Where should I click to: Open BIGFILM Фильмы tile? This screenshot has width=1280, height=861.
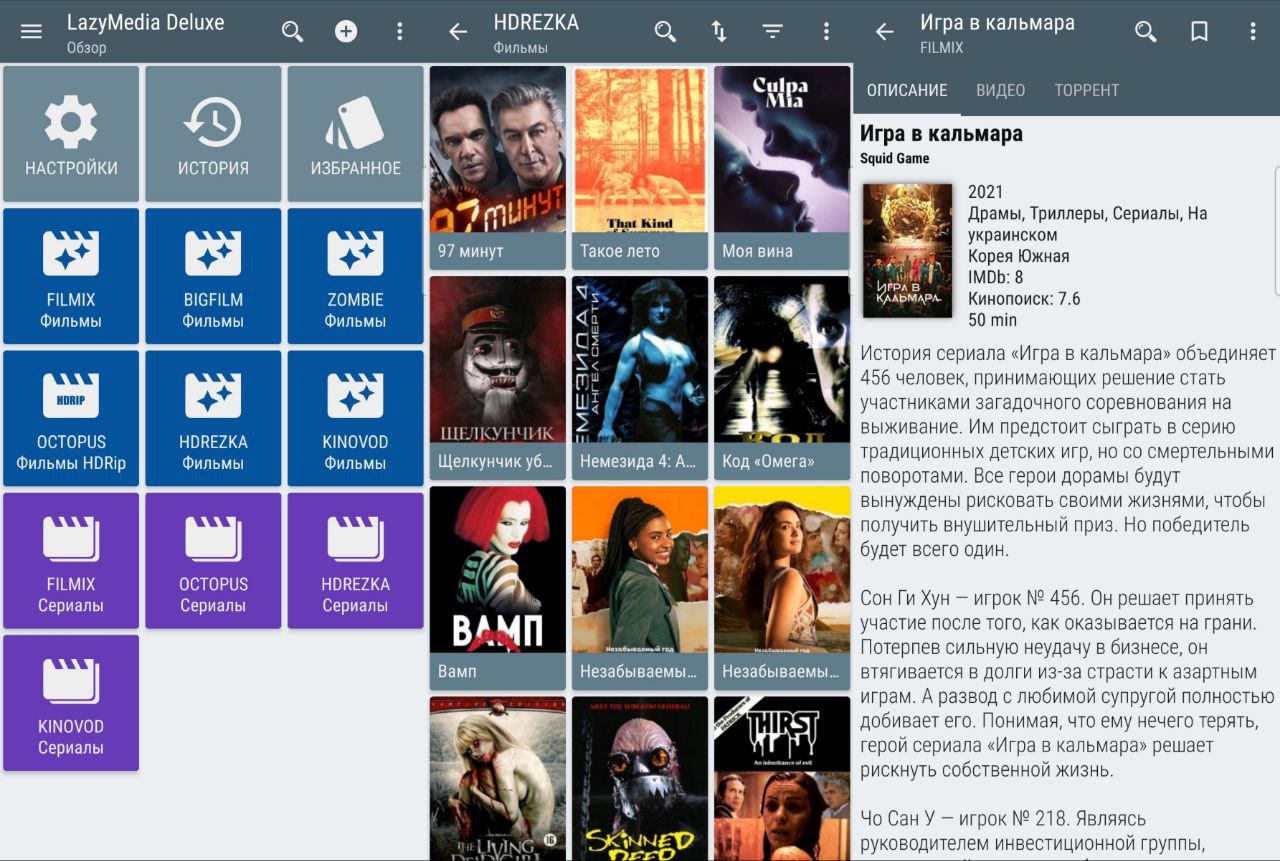pyautogui.click(x=213, y=276)
